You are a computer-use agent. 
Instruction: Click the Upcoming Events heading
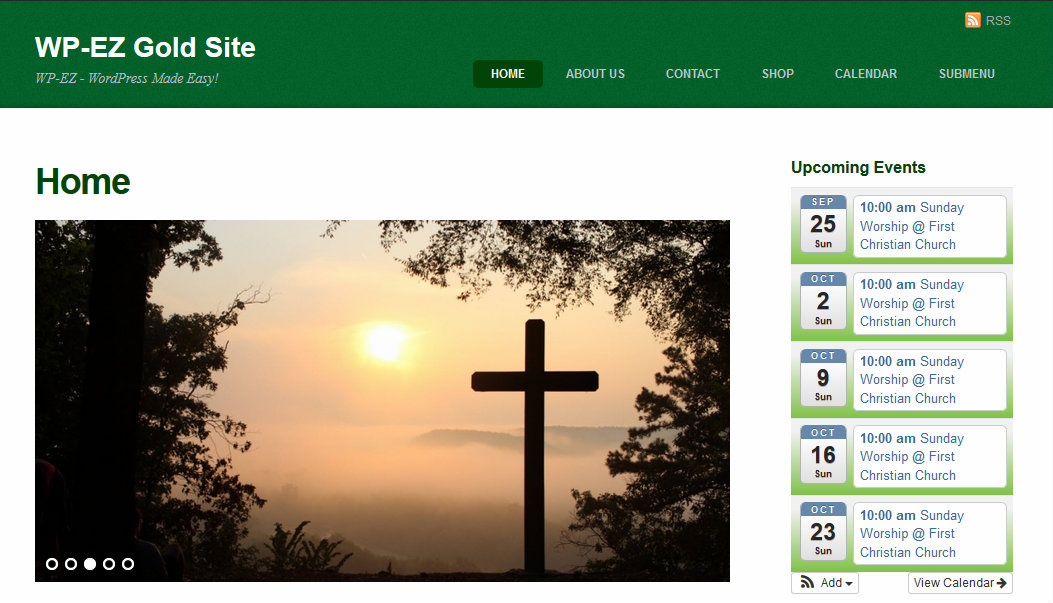click(858, 167)
